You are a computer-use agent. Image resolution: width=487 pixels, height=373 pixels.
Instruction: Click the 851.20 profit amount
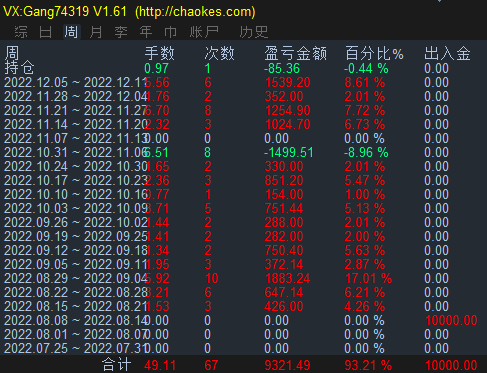point(284,180)
